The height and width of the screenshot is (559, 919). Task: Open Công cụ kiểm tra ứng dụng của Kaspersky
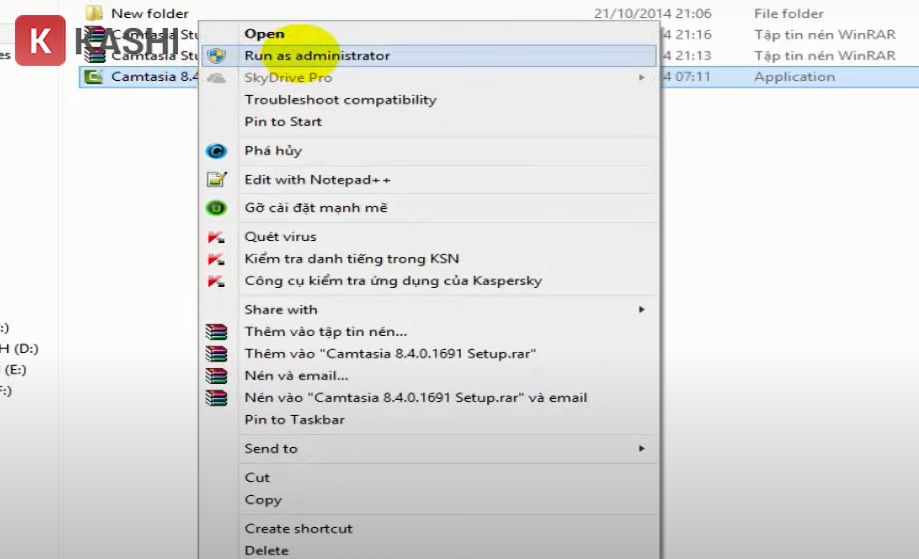pos(393,281)
